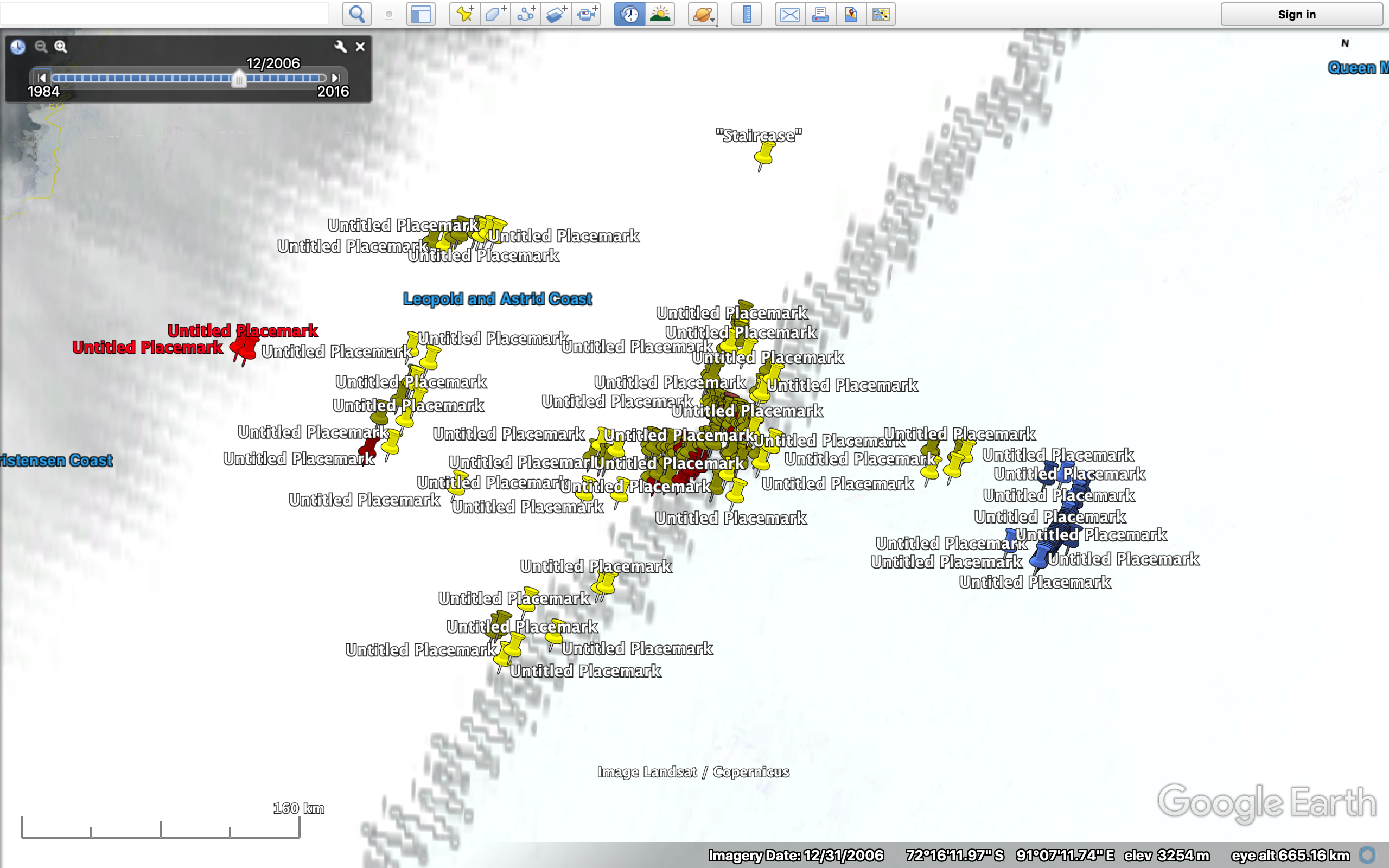The height and width of the screenshot is (868, 1389).
Task: Open the Add Image Overlay tool
Action: click(556, 14)
